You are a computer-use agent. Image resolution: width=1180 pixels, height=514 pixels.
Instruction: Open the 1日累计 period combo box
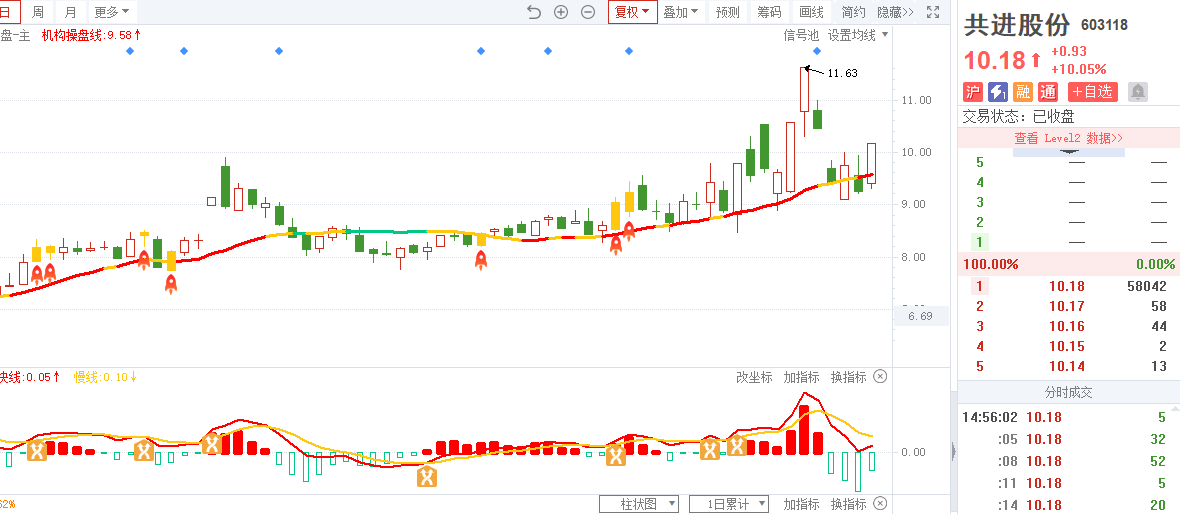(x=728, y=503)
